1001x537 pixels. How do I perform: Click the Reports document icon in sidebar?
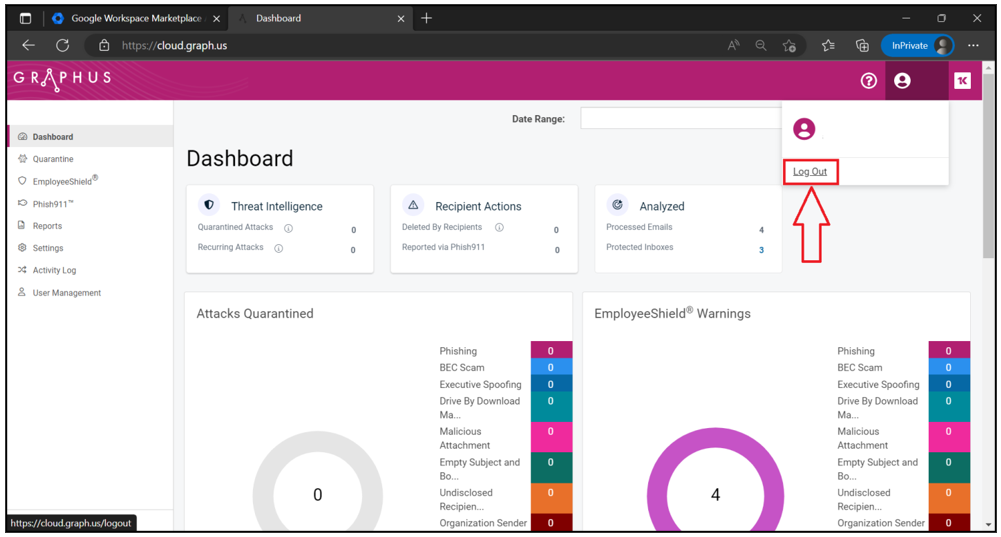22,225
